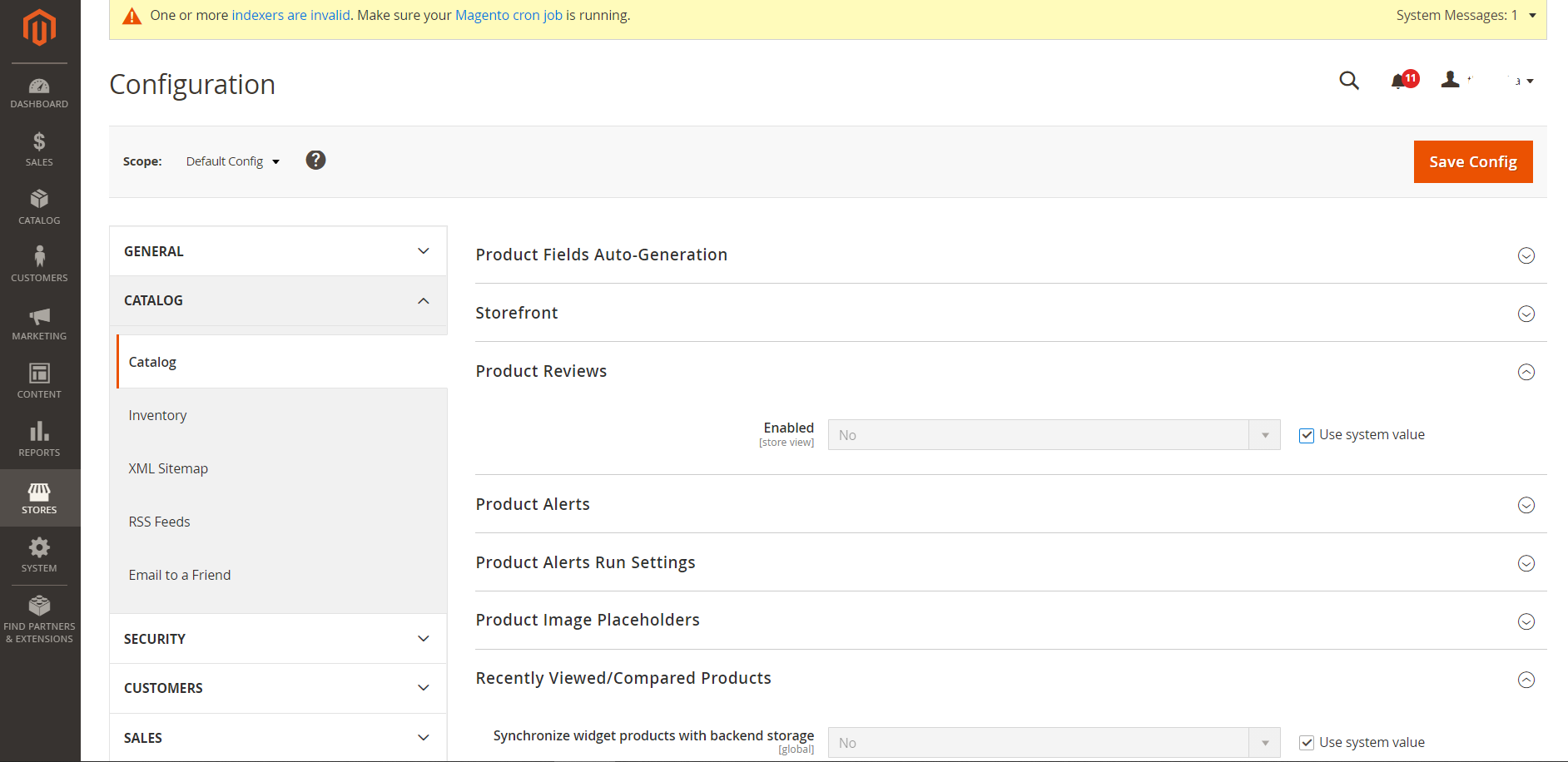Select the Sales sidebar icon
Image resolution: width=1568 pixels, height=762 pixels.
(39, 149)
